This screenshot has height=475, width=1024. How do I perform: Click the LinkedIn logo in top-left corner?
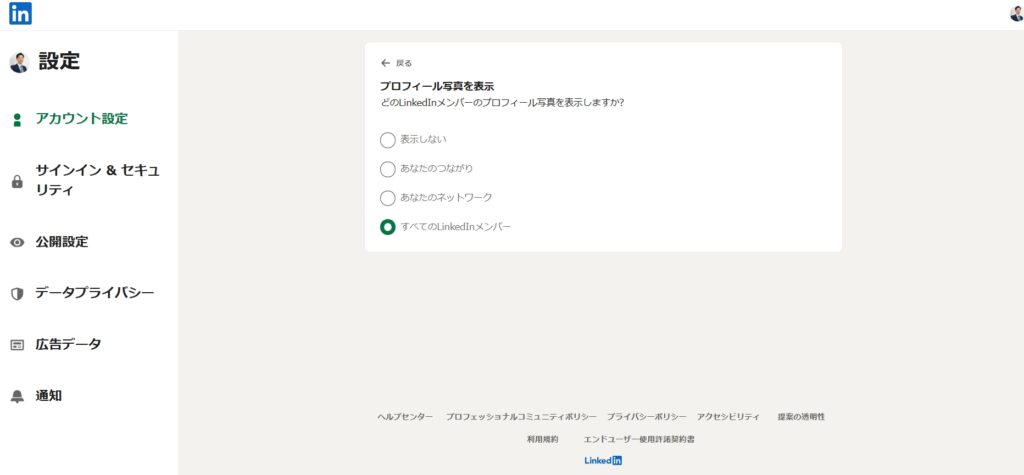pos(20,14)
